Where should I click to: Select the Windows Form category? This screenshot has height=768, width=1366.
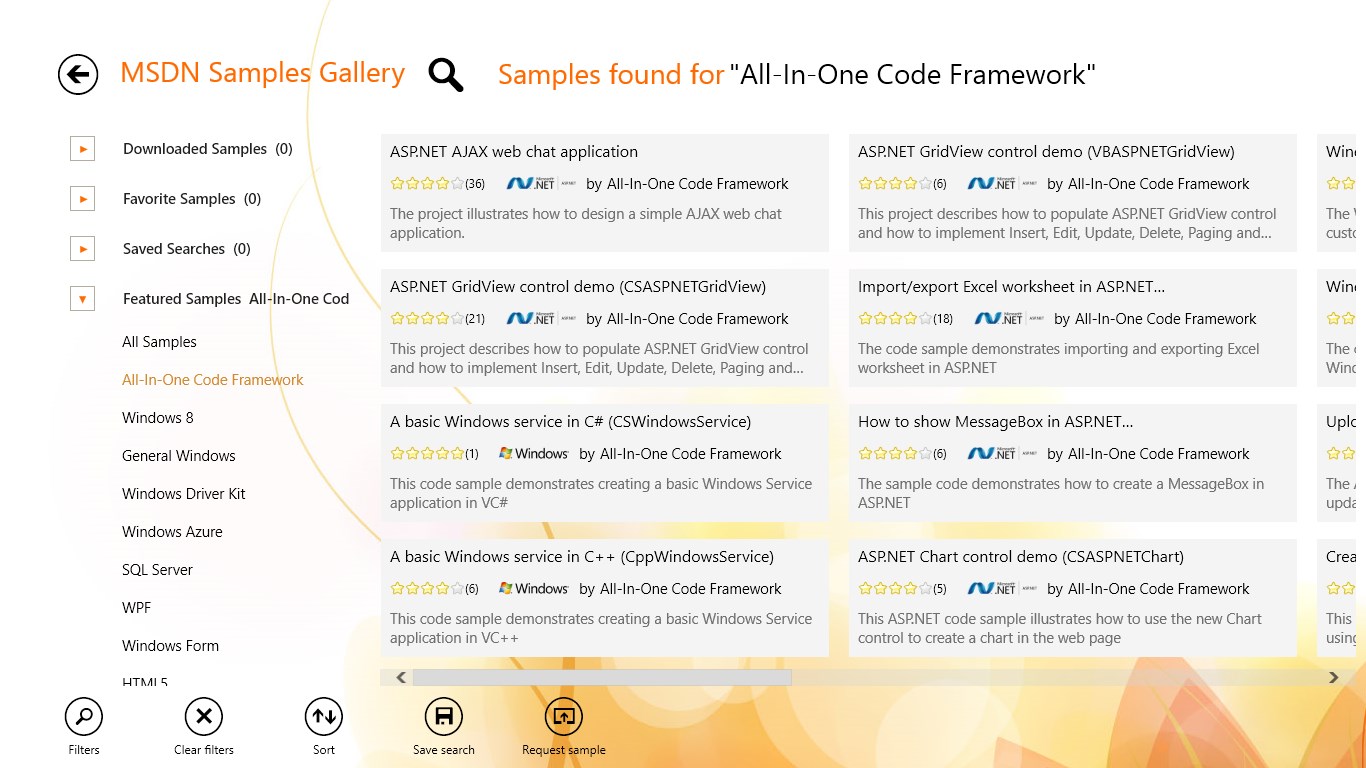[x=170, y=646]
